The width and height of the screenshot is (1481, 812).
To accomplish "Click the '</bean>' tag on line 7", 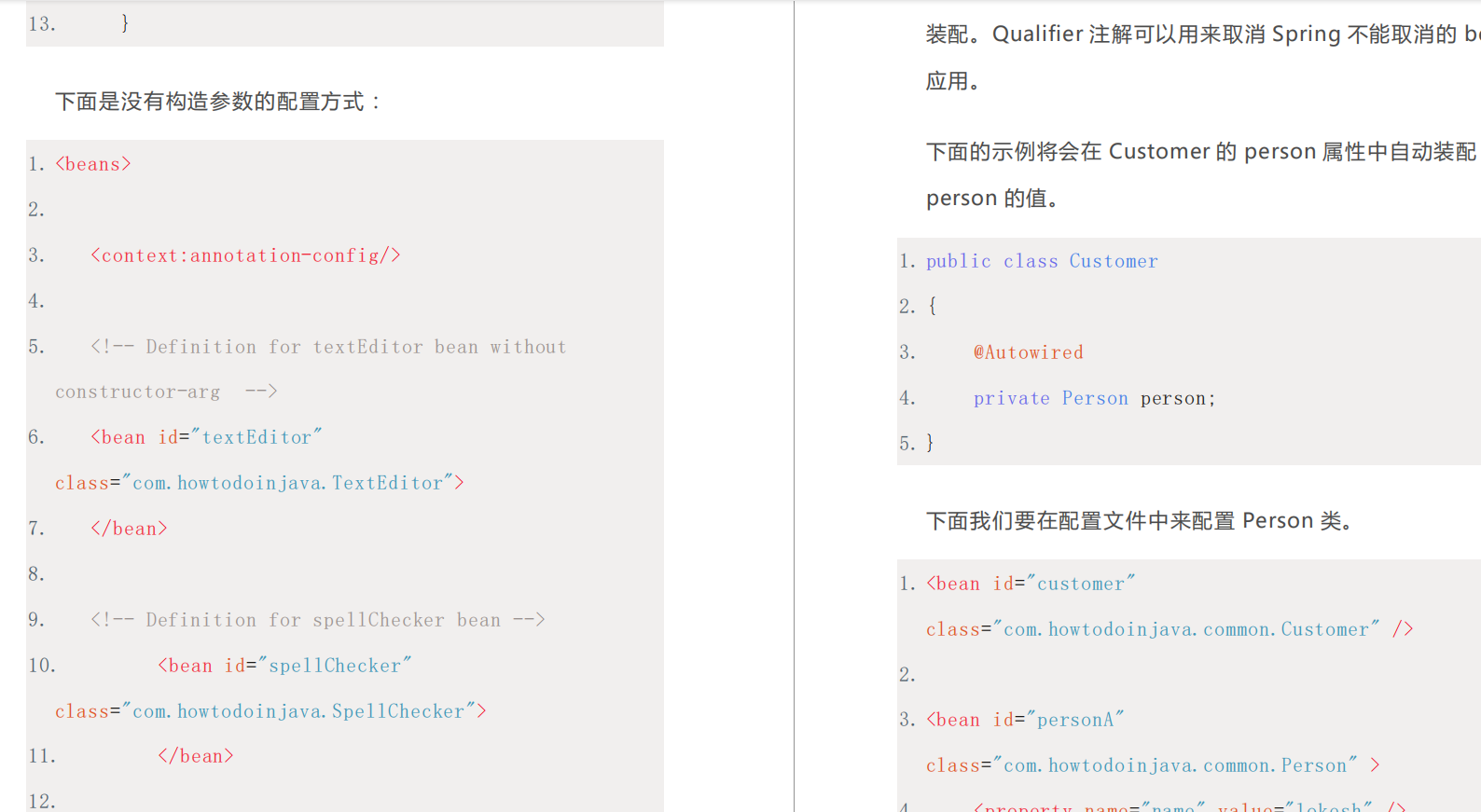I will [129, 529].
